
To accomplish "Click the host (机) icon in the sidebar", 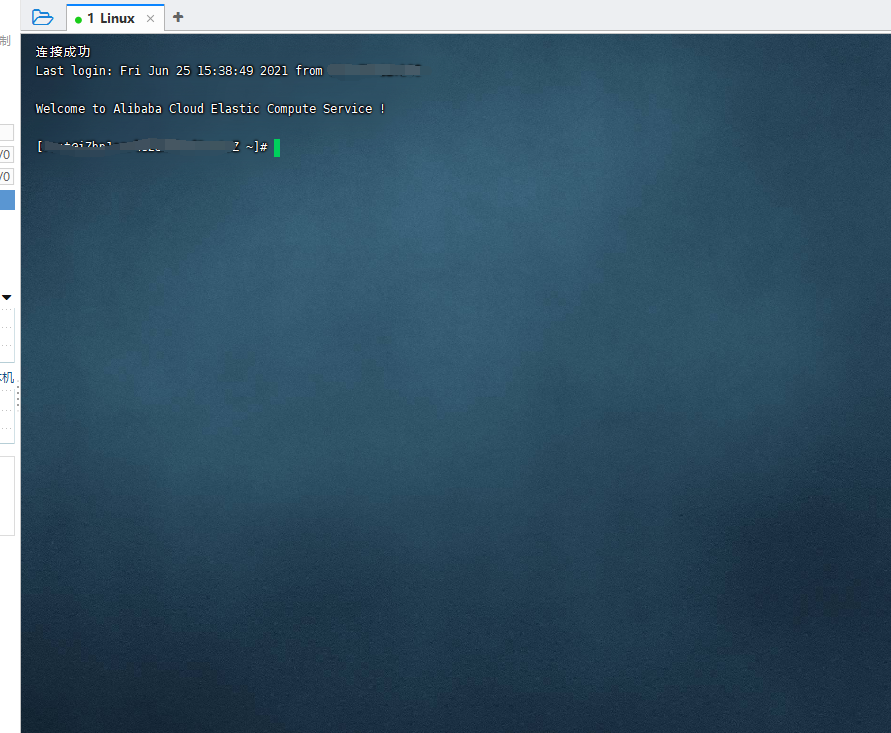I will click(x=6, y=377).
